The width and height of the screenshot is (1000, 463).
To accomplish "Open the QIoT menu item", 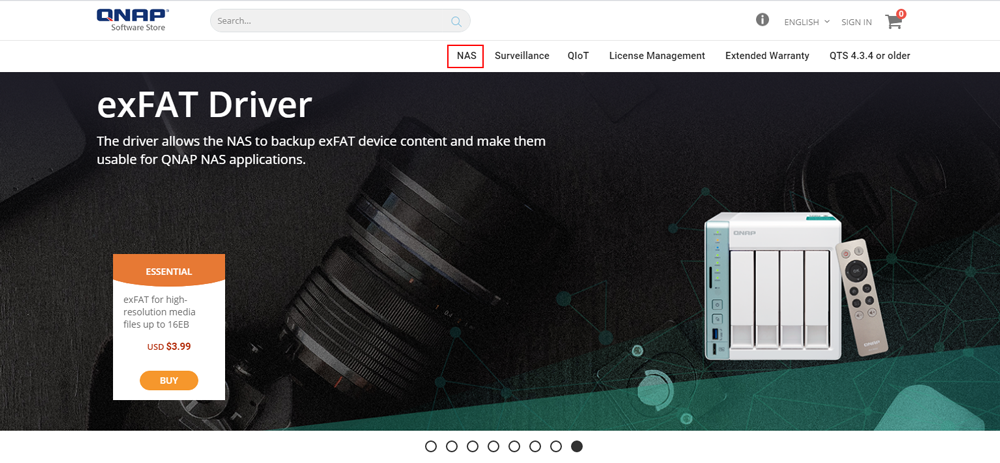I will (x=578, y=56).
